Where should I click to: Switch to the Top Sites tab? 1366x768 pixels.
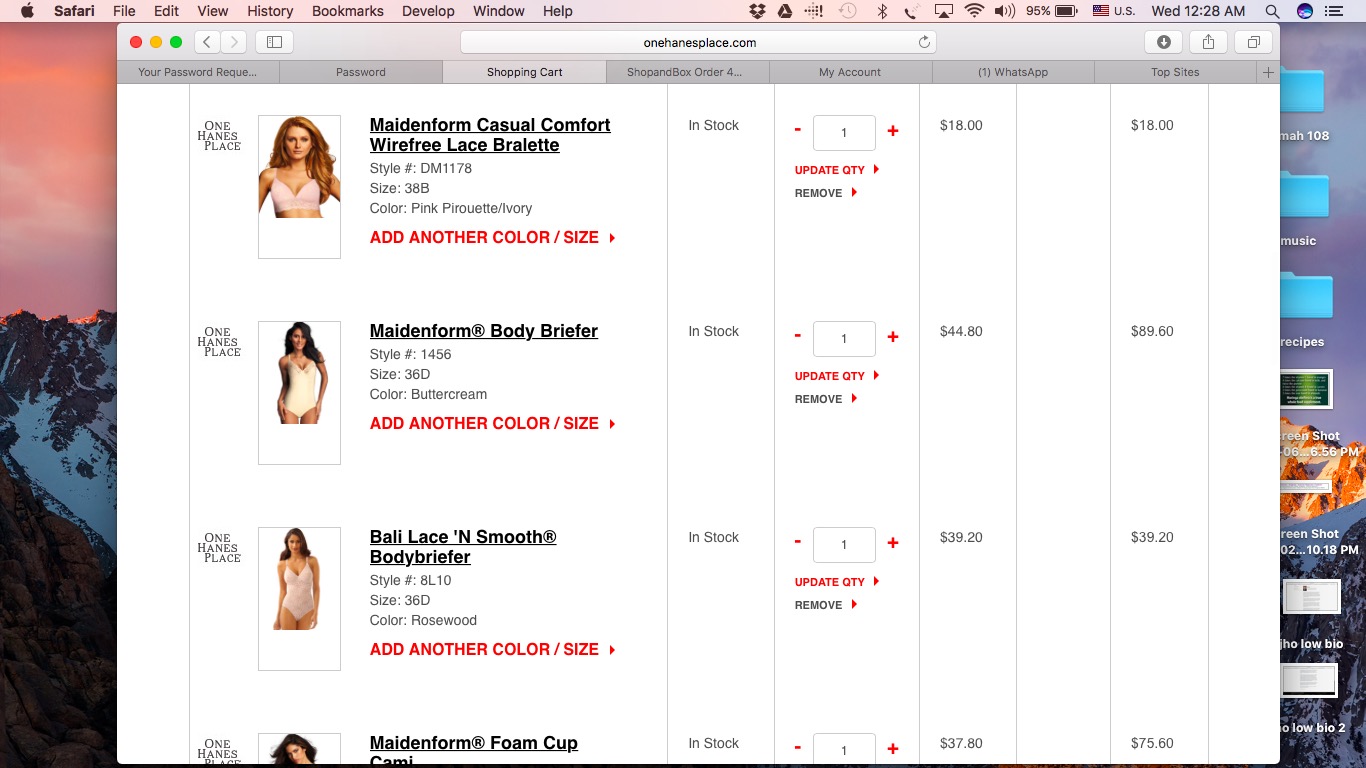tap(1175, 72)
